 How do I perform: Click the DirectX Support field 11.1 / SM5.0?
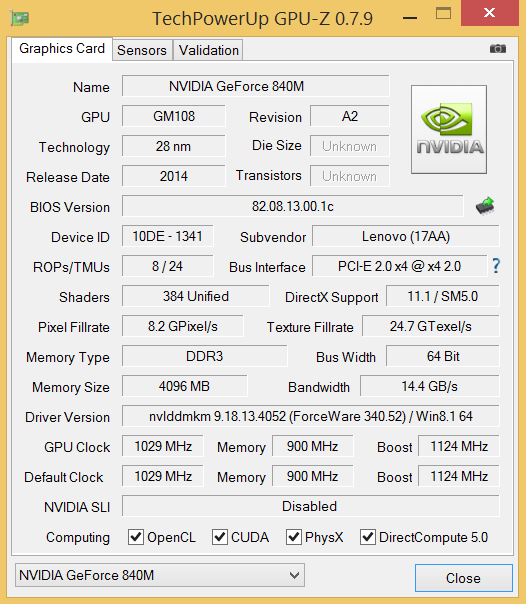click(443, 296)
